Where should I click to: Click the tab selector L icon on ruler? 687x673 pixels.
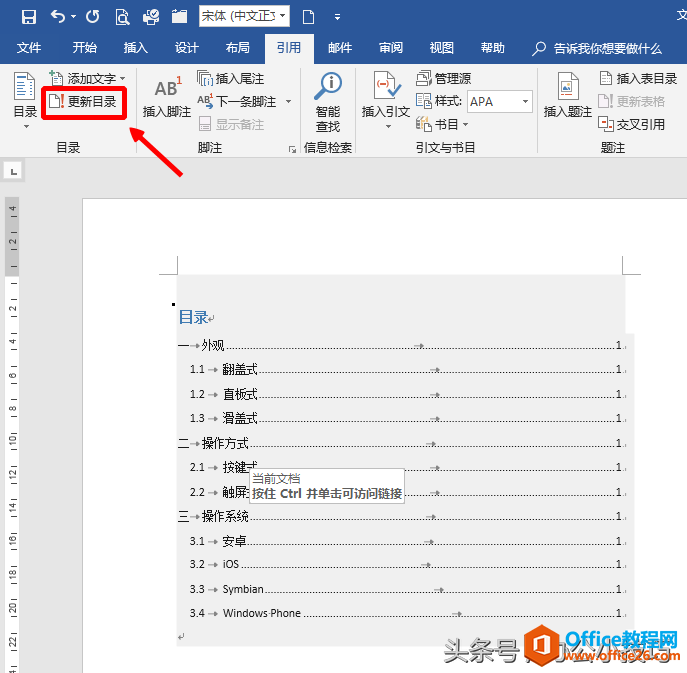14,171
